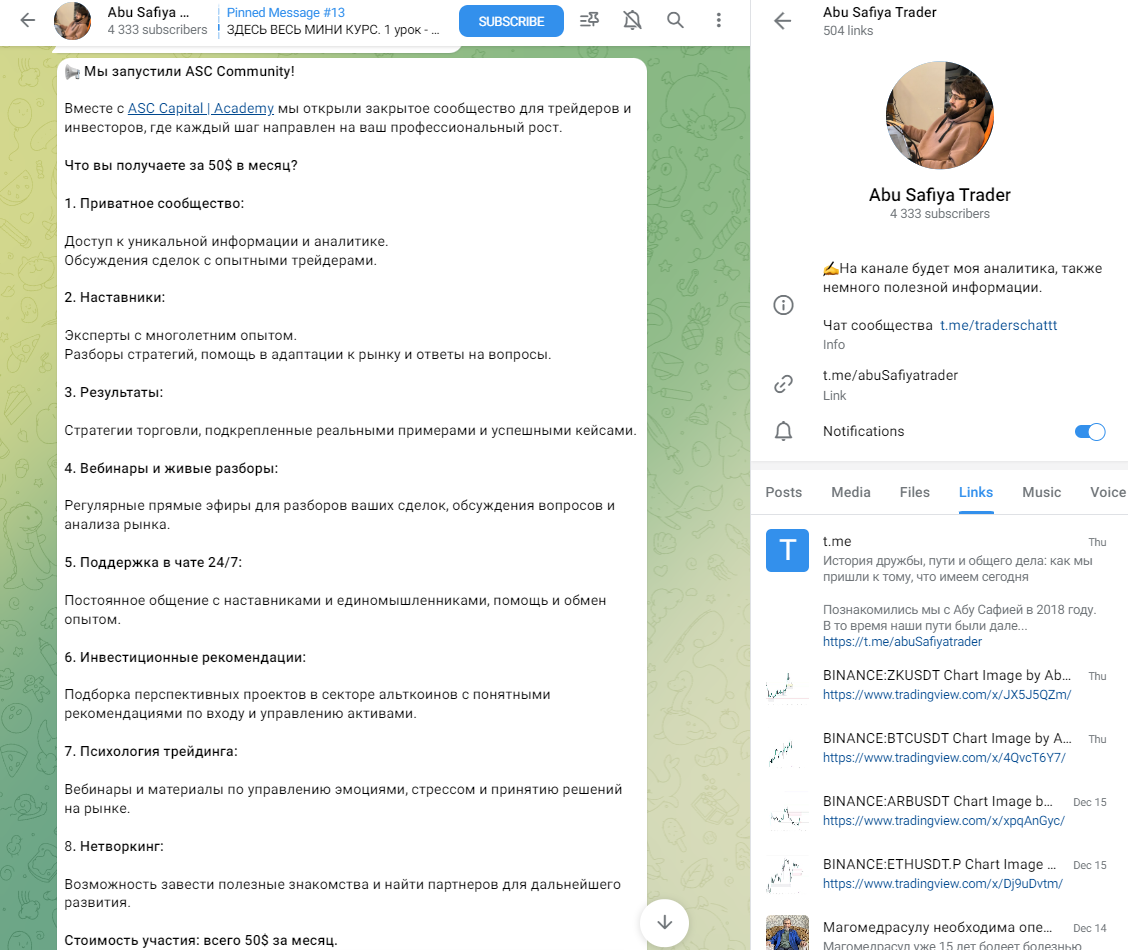Image resolution: width=1128 pixels, height=950 pixels.
Task: Click the blue T icon for t.me link
Action: [787, 550]
